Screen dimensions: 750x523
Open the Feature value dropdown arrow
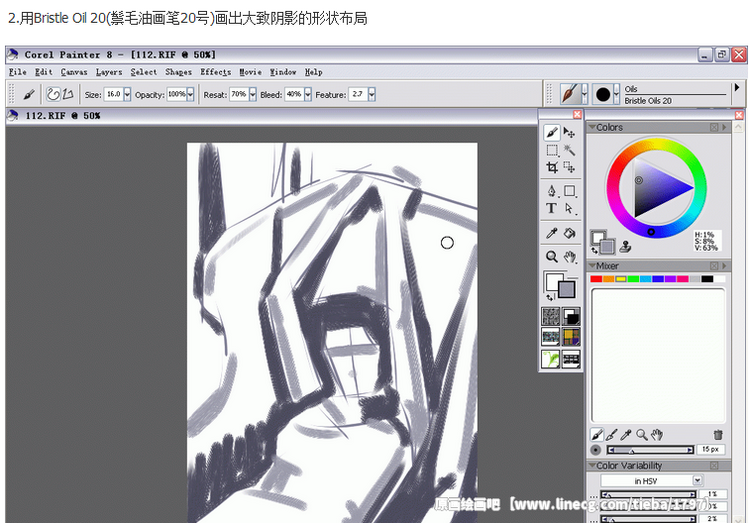point(372,94)
